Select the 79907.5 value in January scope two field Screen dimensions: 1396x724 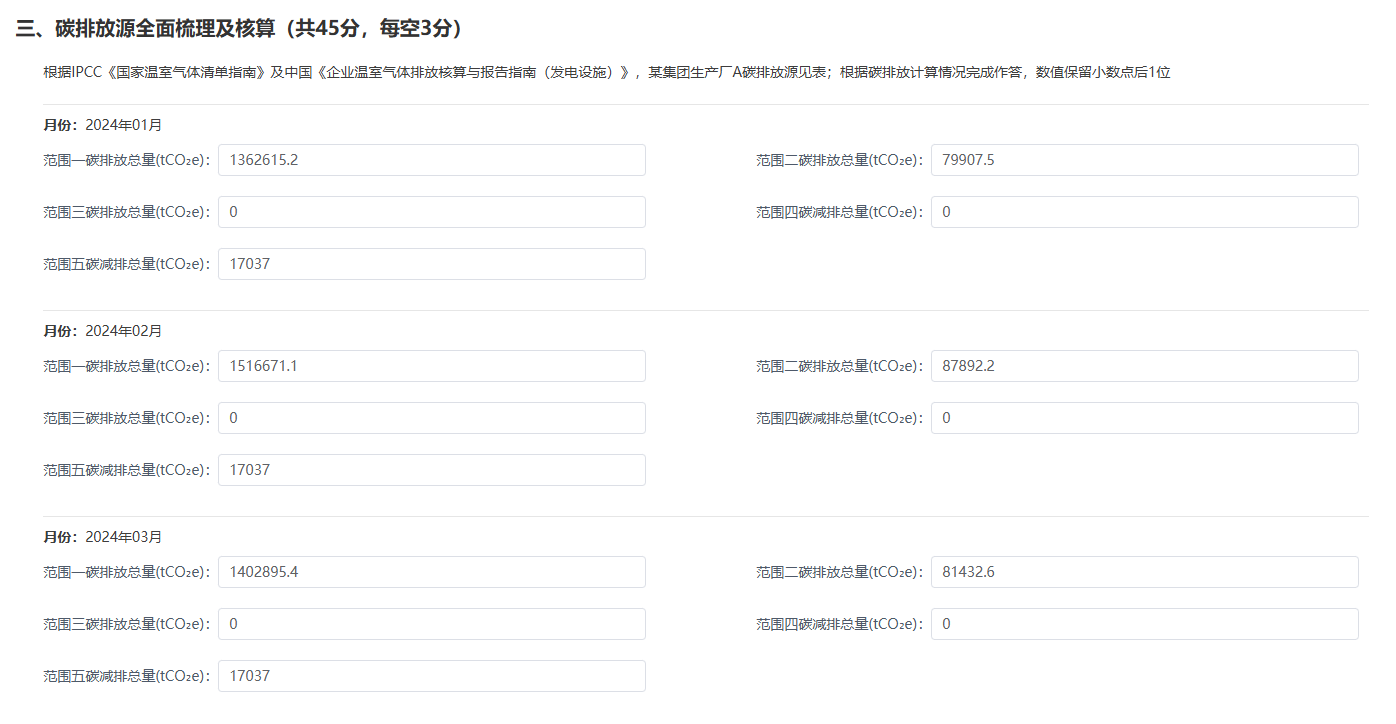pos(1145,160)
